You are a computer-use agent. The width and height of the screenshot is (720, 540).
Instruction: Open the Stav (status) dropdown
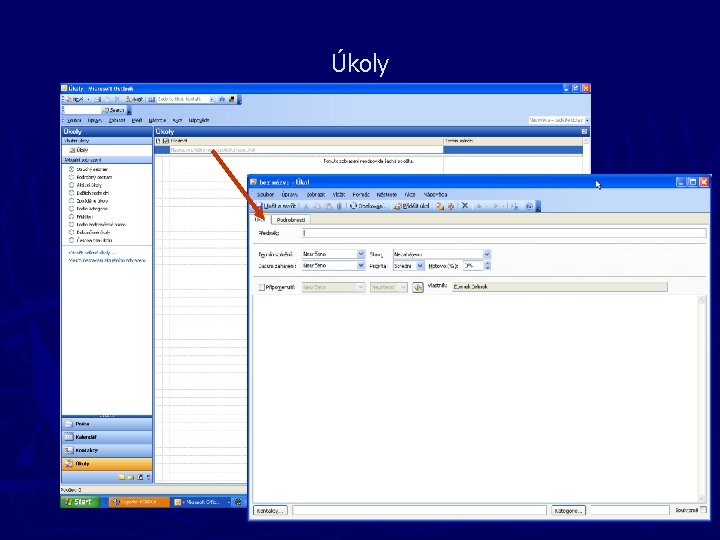click(487, 254)
